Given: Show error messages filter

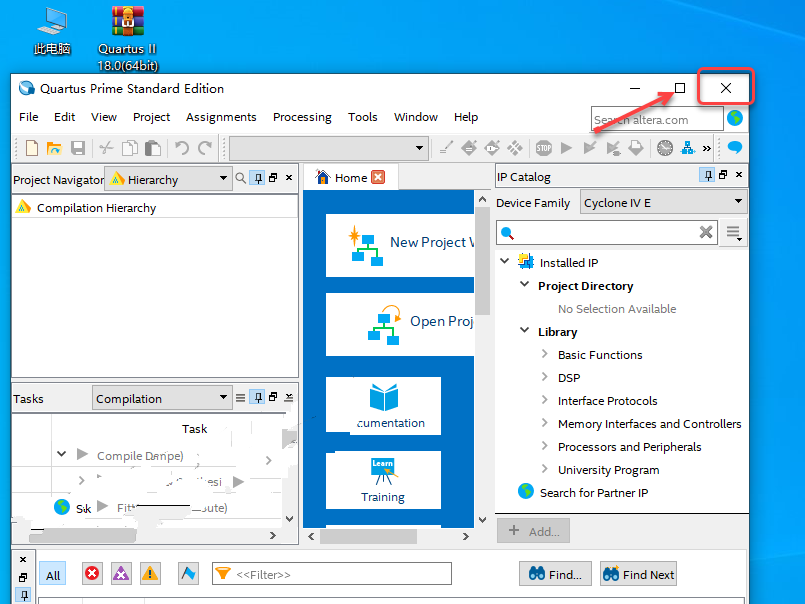Looking at the screenshot, I should 92,573.
